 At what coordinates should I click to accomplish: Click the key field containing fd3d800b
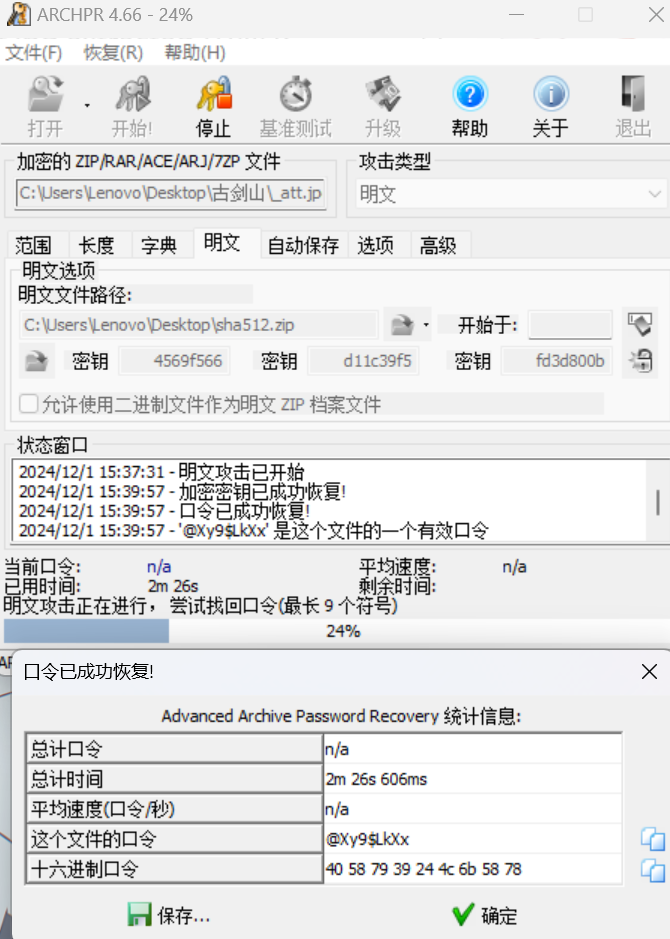[x=557, y=361]
